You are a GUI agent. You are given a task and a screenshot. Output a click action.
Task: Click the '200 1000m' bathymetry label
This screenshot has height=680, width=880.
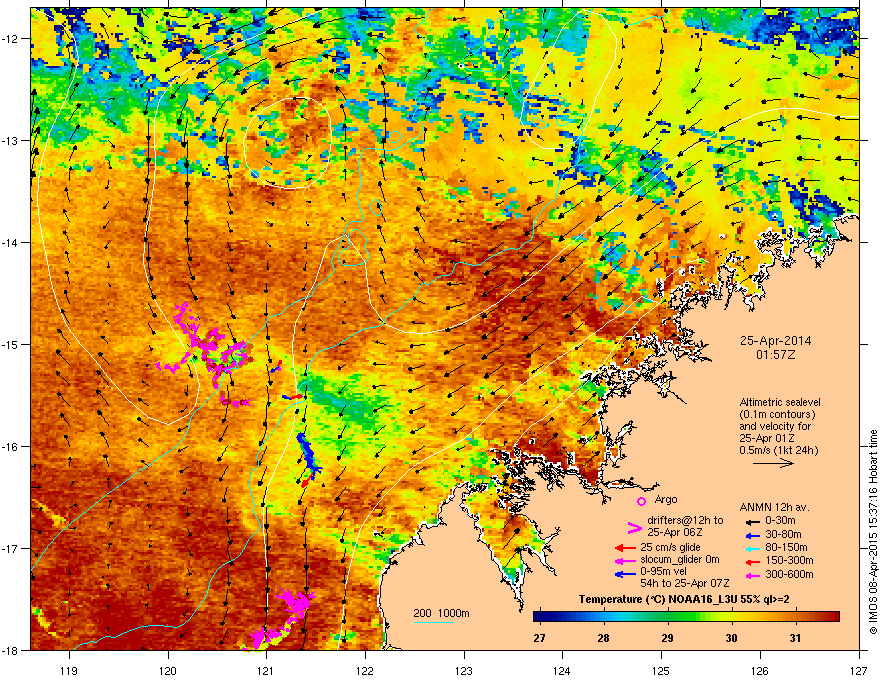[441, 613]
